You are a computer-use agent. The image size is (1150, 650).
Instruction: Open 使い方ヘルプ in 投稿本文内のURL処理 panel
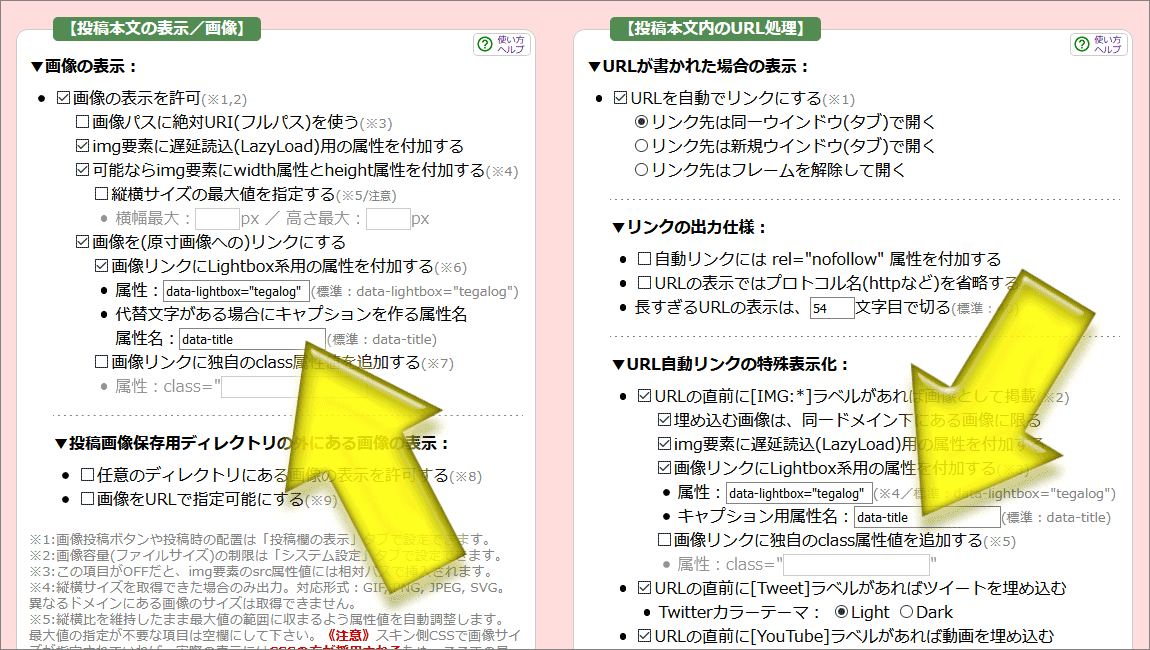[1099, 44]
